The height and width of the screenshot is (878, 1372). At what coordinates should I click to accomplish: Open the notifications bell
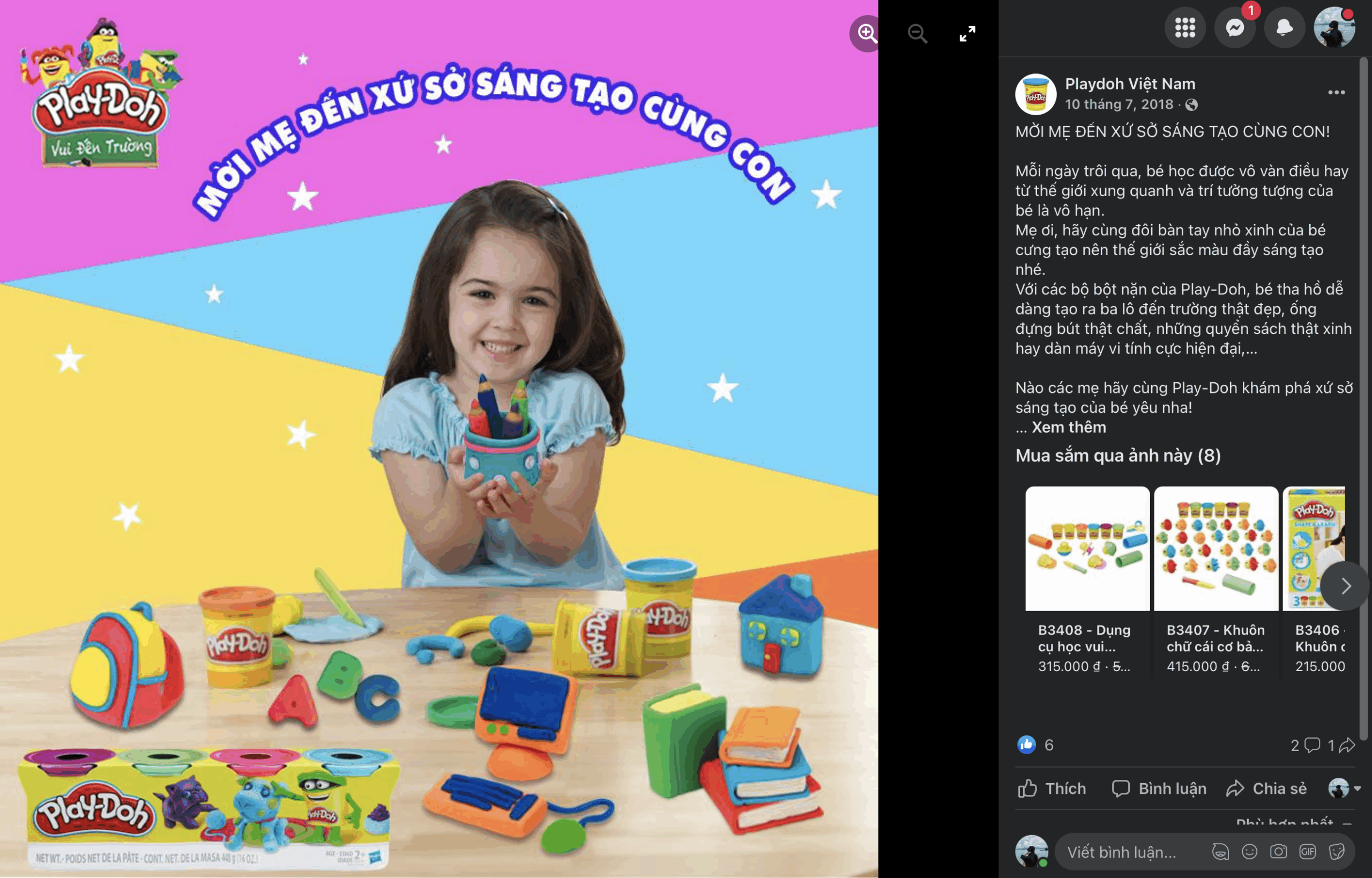point(1284,27)
